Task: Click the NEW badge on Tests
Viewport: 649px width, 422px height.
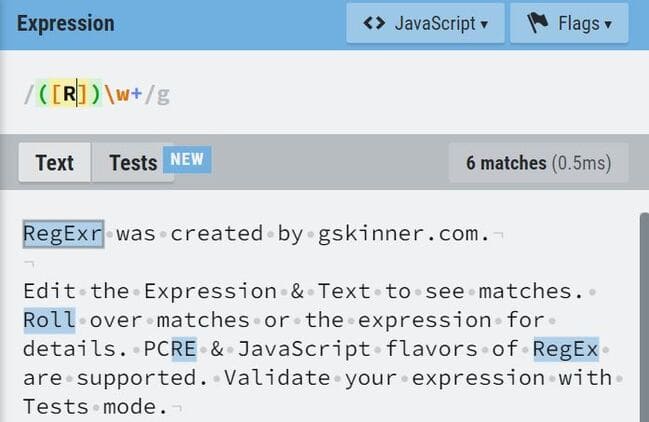Action: pyautogui.click(x=187, y=159)
